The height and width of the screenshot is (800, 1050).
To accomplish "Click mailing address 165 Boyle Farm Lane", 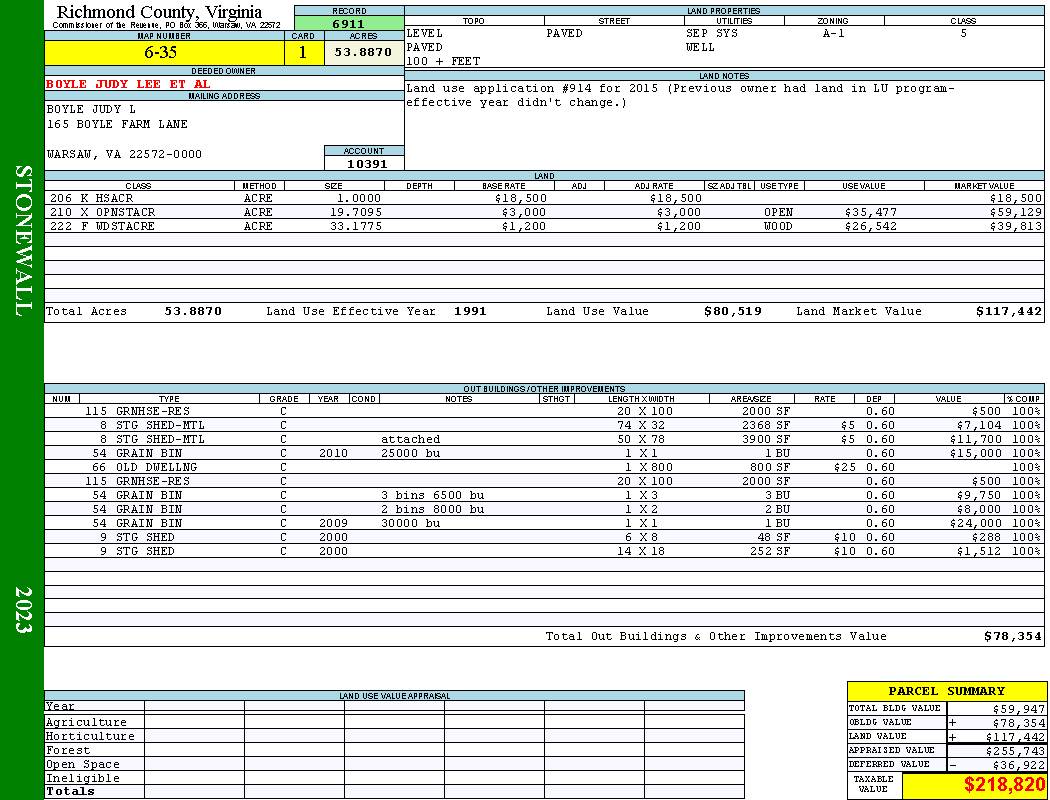I will pos(117,125).
